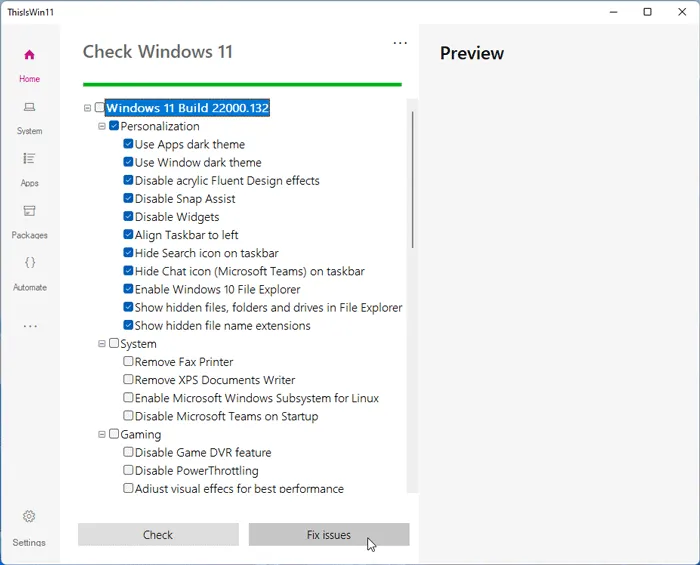
Task: Click the Check button
Action: click(x=158, y=535)
